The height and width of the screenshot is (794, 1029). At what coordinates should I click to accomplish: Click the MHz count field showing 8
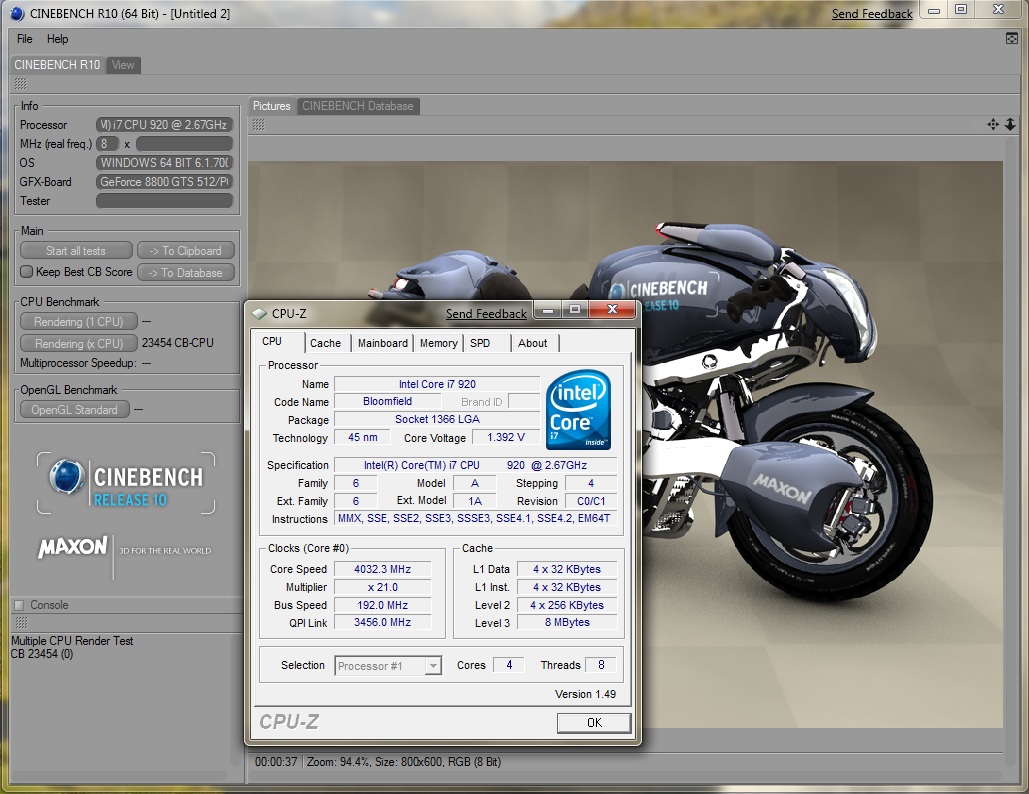click(108, 144)
